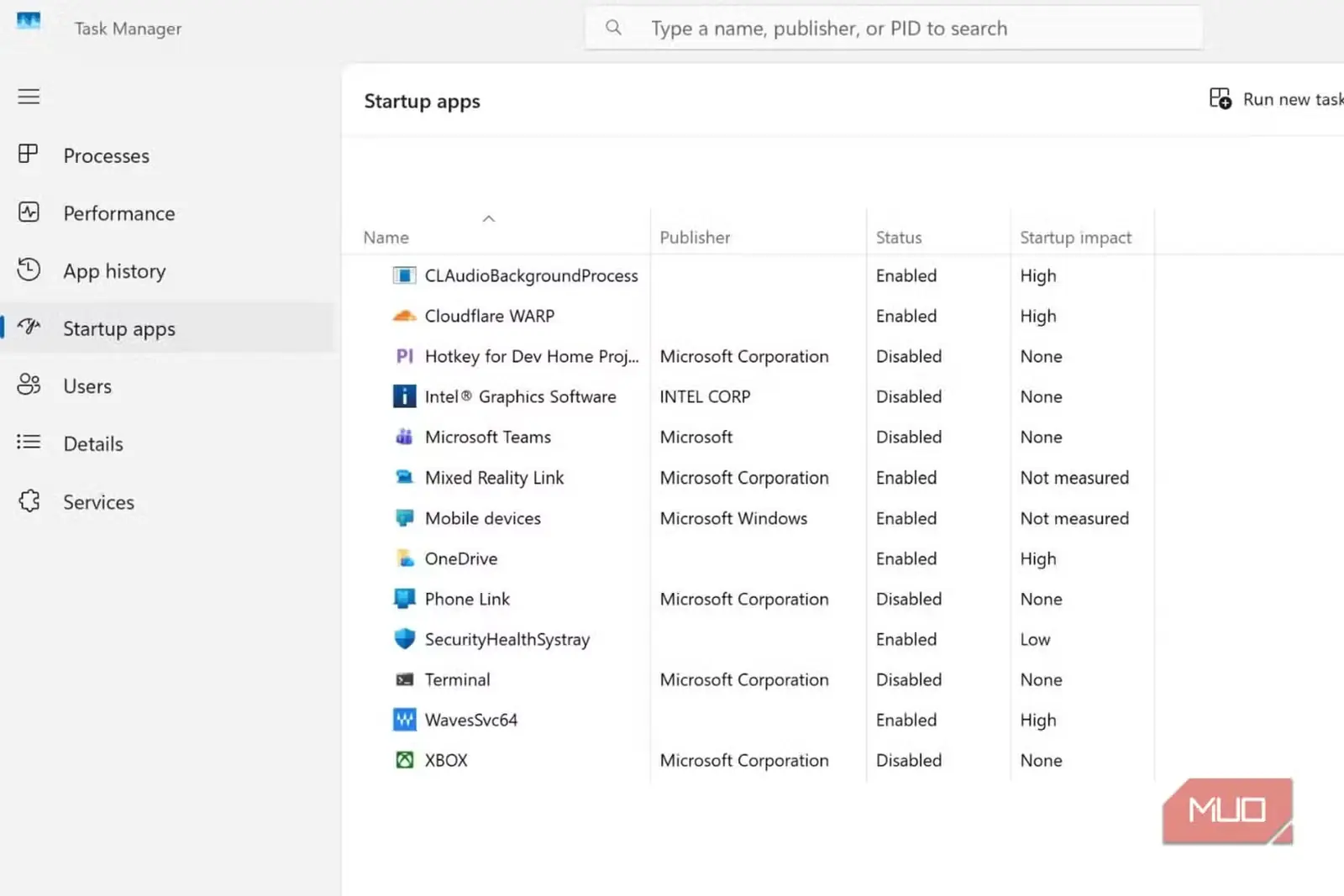Sort by the Startup impact column
This screenshot has width=1344, height=896.
(1075, 238)
